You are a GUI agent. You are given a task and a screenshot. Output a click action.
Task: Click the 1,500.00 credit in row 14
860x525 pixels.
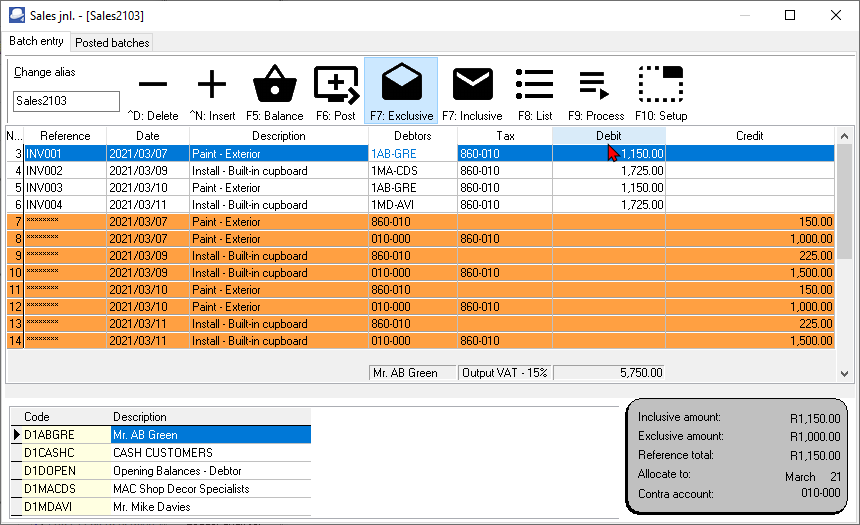pos(750,341)
